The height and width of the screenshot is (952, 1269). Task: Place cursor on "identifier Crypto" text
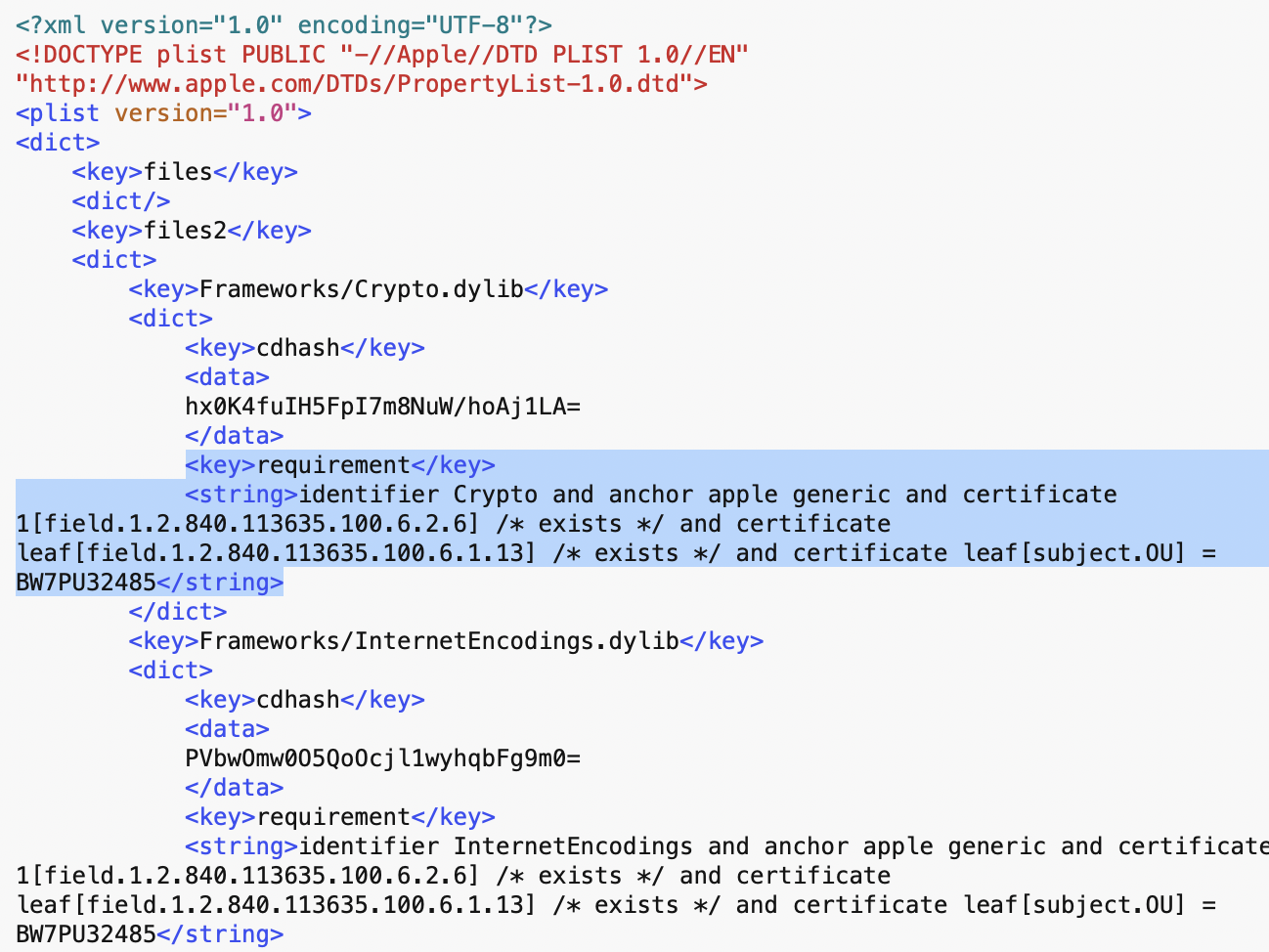(x=418, y=494)
